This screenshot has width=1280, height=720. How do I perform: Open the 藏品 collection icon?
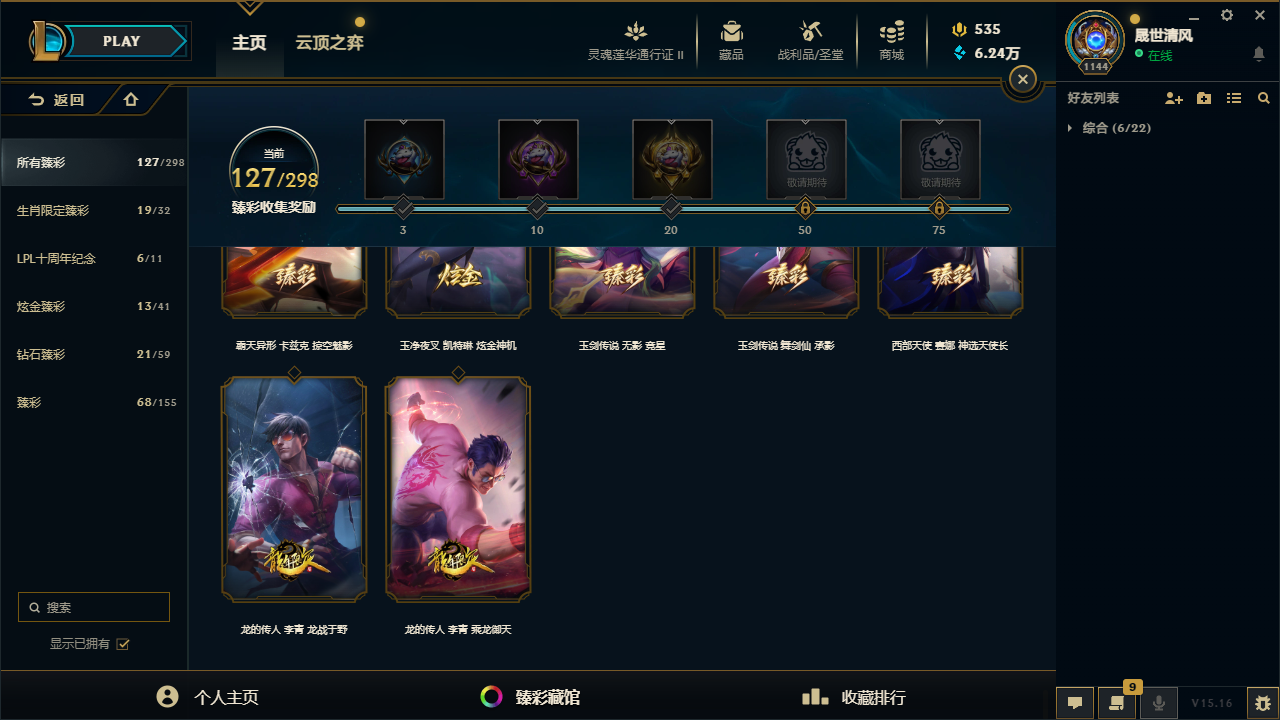pos(731,31)
